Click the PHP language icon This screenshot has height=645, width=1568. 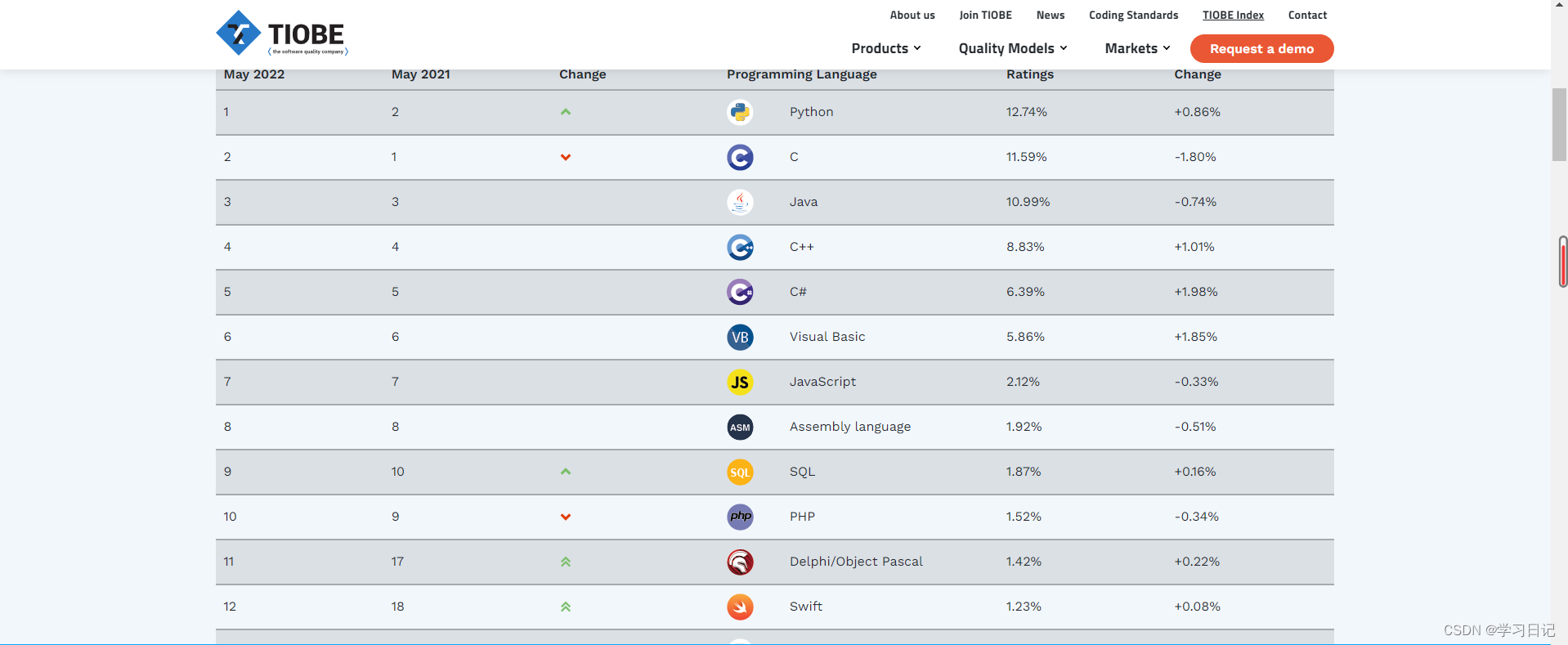[740, 517]
